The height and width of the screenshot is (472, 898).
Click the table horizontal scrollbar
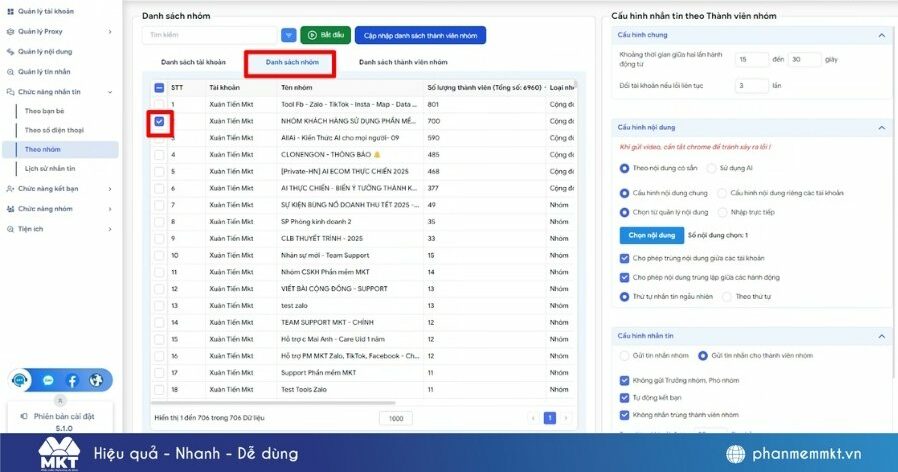(x=273, y=403)
